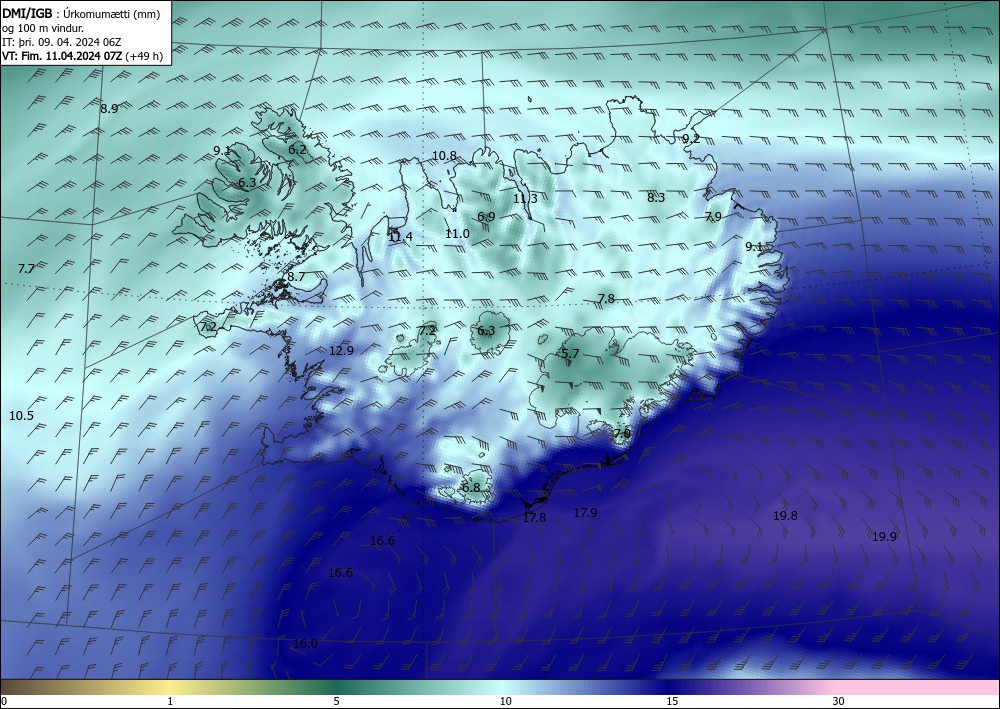Click the 11.3 map value
This screenshot has height=709, width=1000.
point(525,198)
